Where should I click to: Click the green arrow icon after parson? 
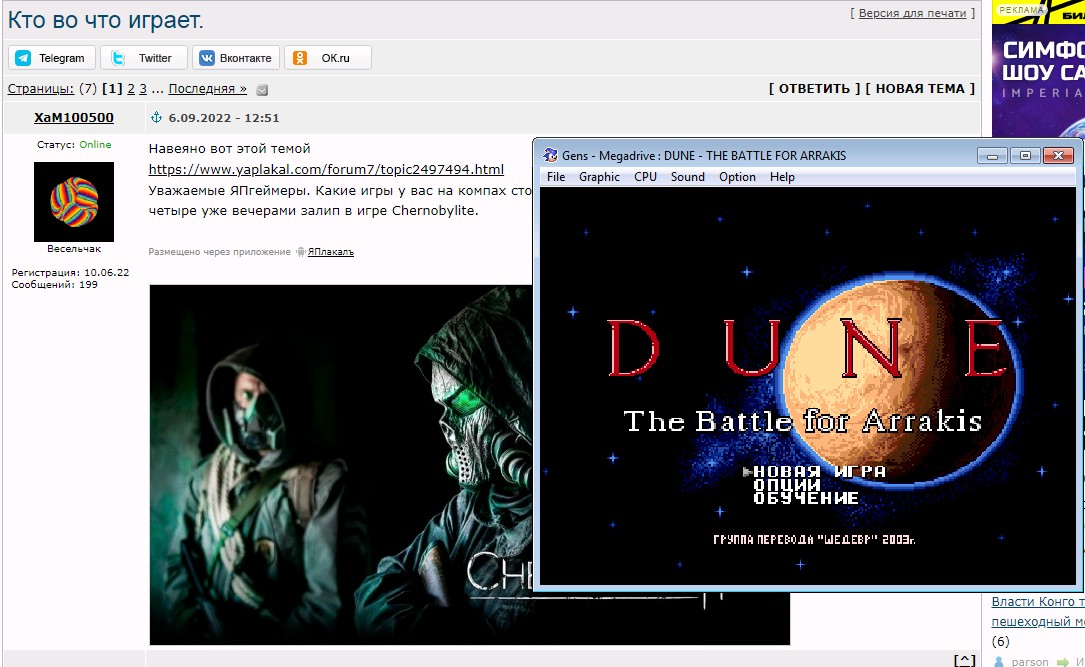(x=1062, y=662)
